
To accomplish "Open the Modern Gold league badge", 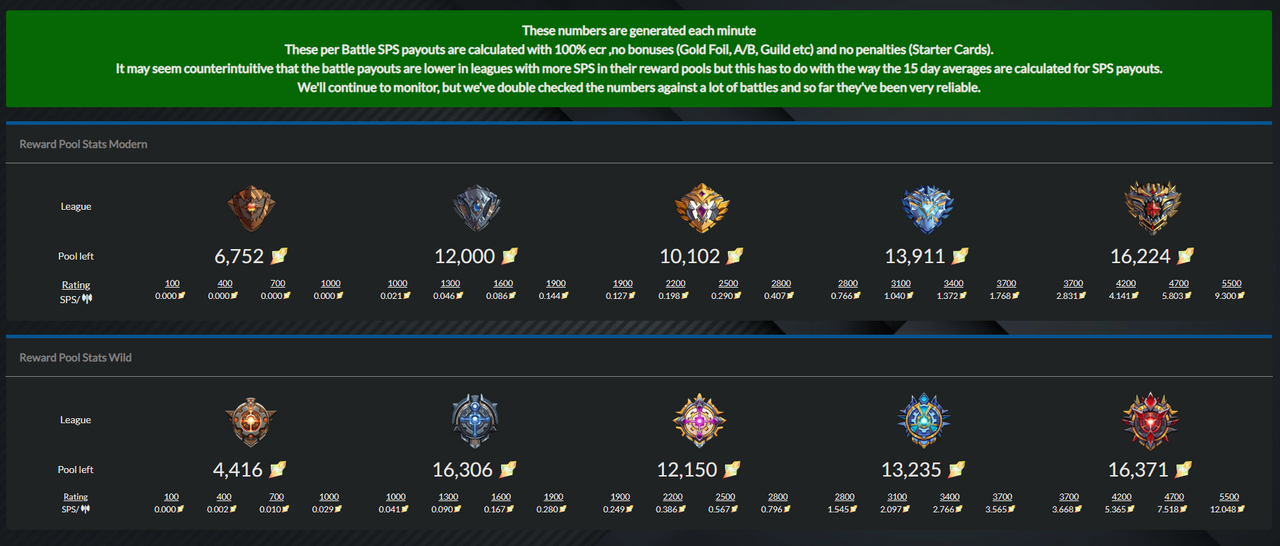I will 701,207.
